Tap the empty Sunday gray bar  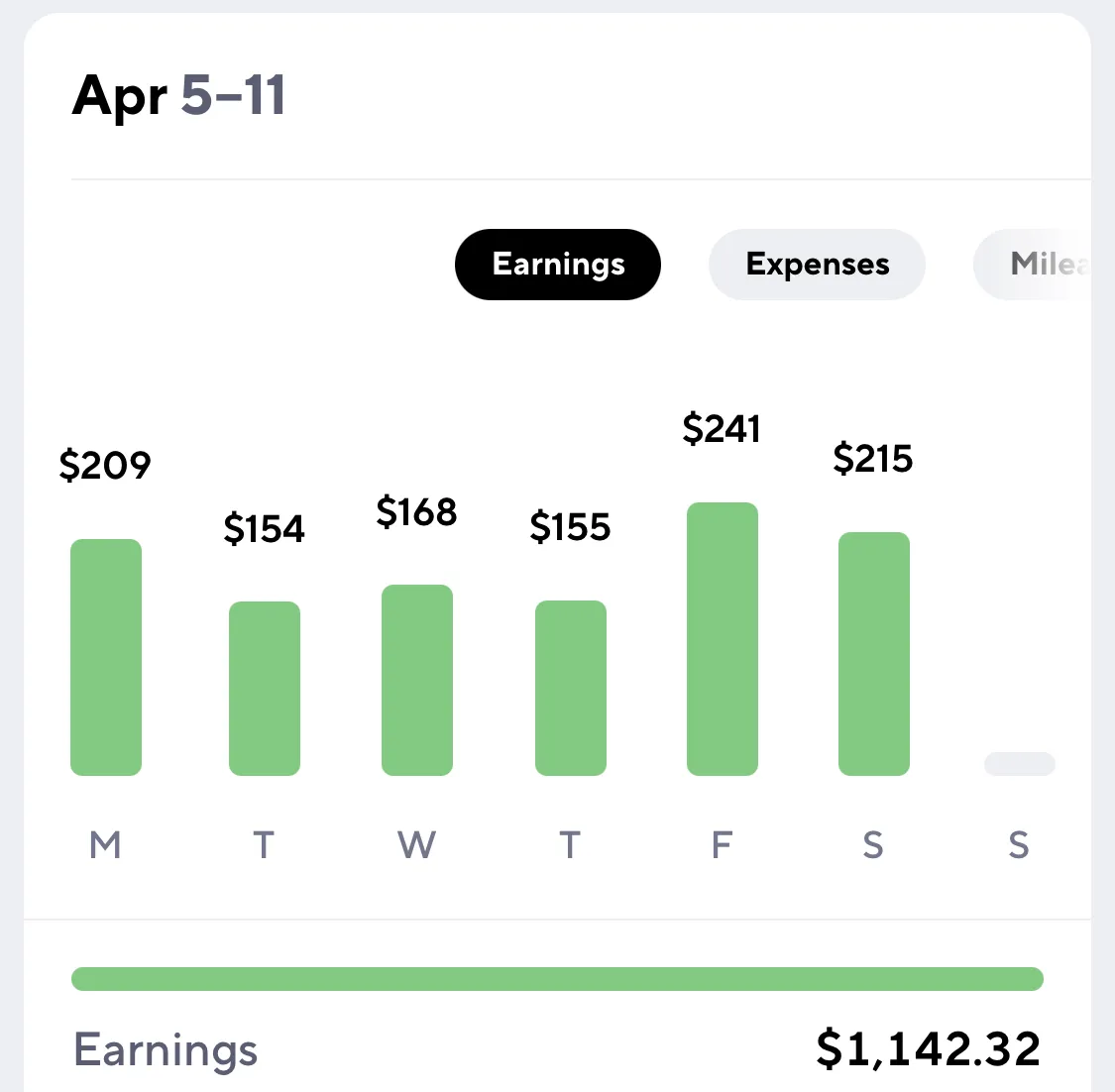click(1020, 764)
